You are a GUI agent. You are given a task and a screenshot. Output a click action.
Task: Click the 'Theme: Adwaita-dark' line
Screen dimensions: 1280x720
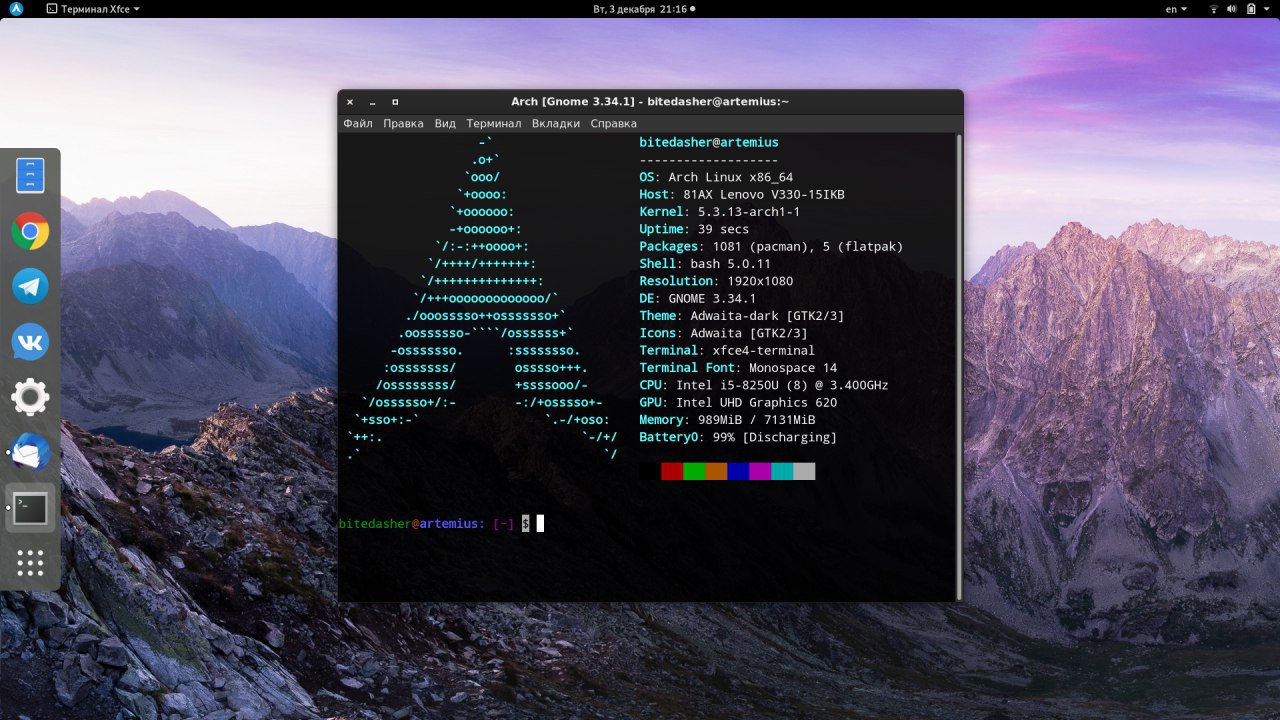click(x=742, y=316)
